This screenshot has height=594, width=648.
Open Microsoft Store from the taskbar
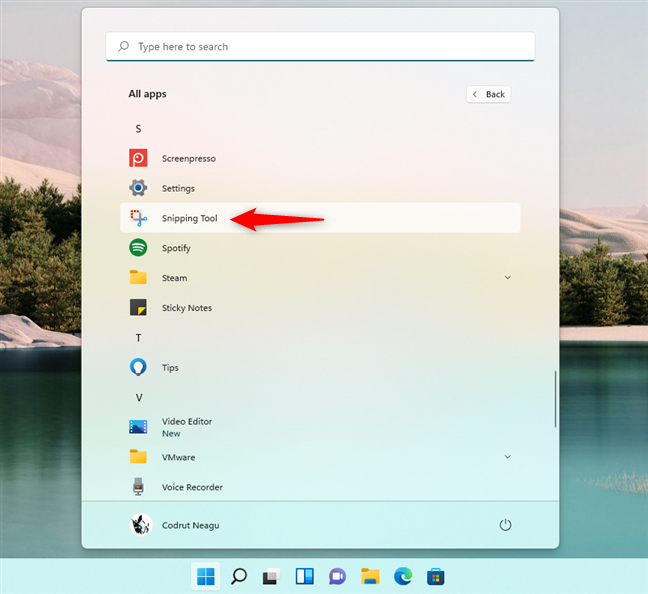436,577
